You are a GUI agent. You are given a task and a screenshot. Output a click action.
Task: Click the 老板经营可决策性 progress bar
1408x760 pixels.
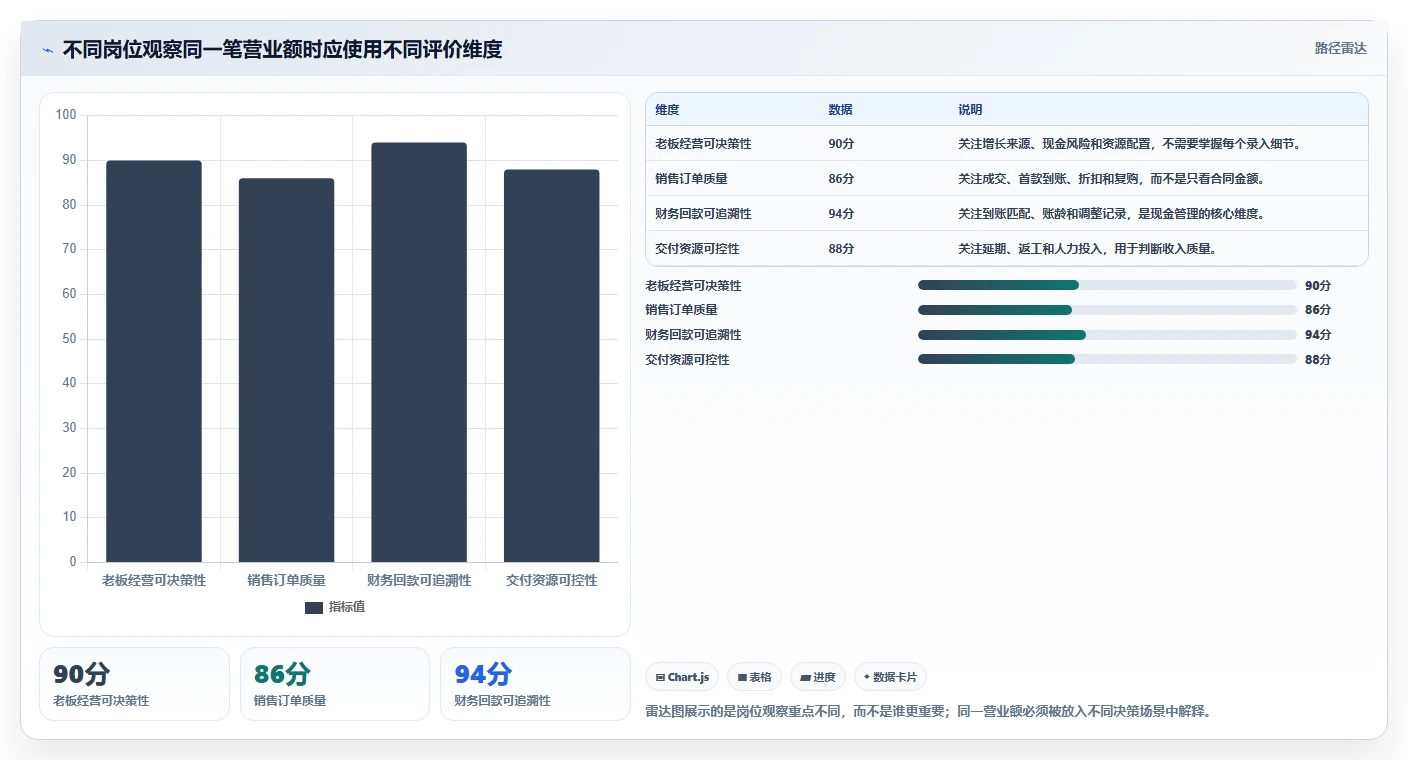pyautogui.click(x=1107, y=285)
